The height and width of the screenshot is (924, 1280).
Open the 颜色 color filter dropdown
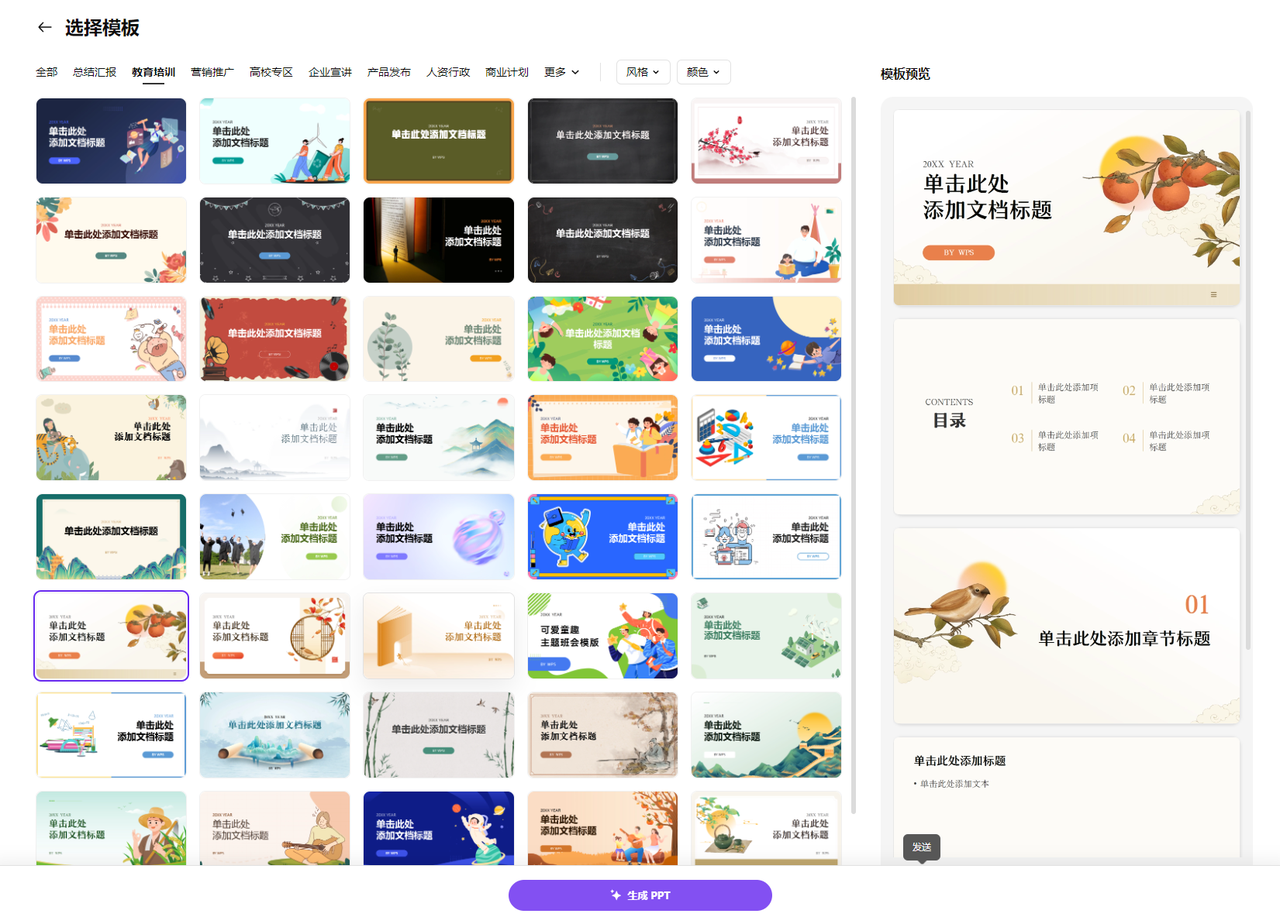pos(702,71)
